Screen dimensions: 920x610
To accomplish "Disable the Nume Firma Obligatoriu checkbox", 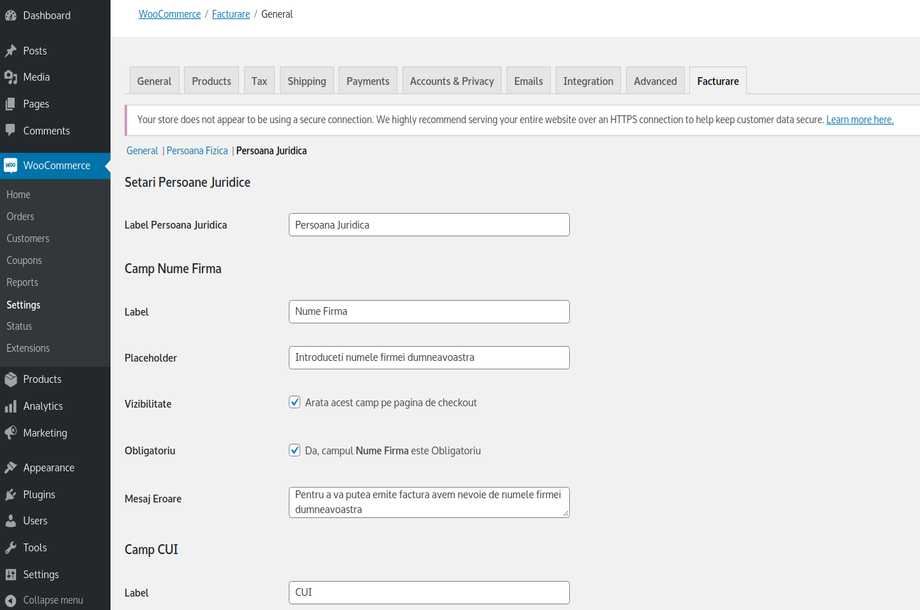I will pos(294,449).
